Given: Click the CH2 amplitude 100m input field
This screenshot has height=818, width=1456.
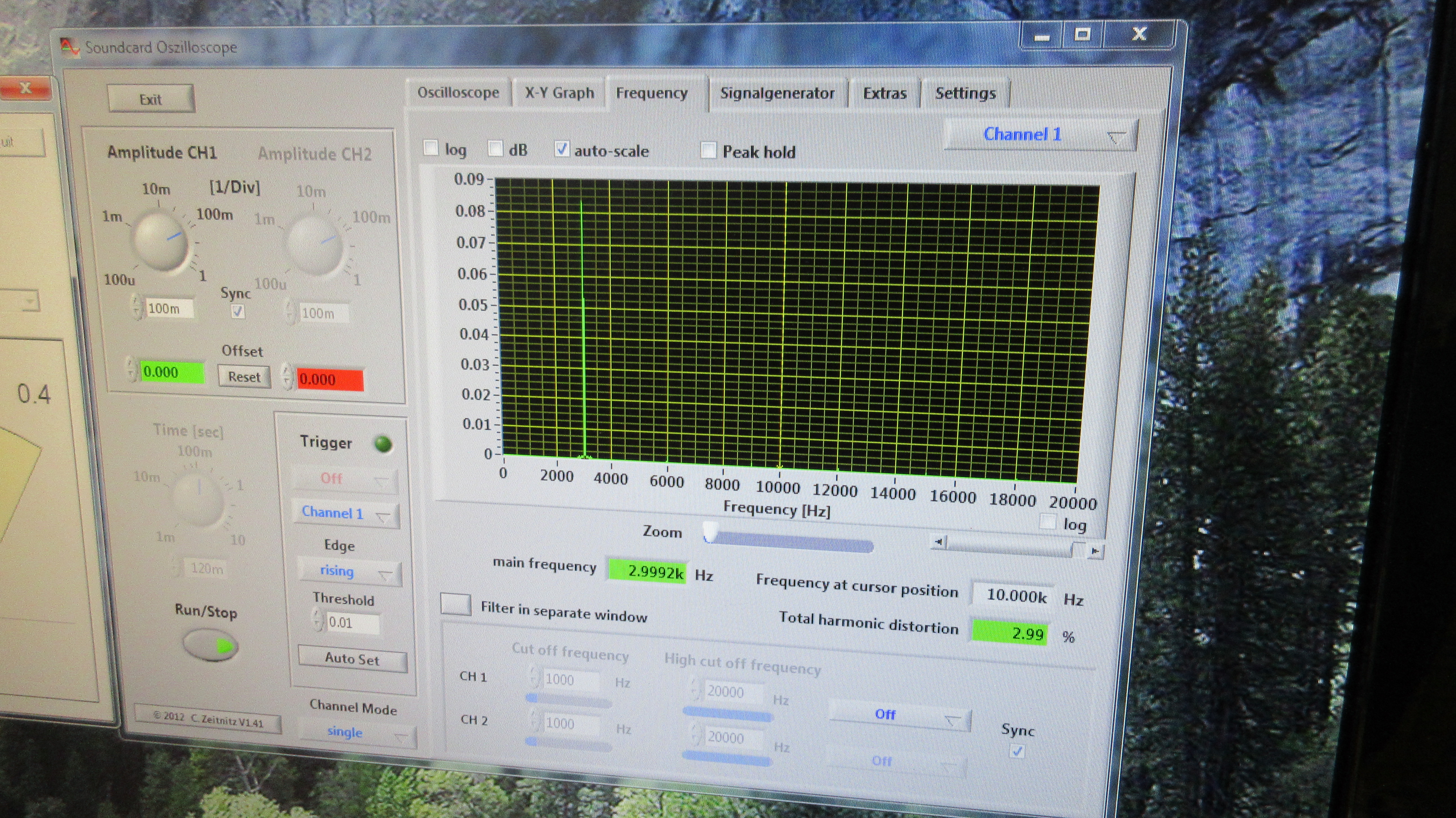Looking at the screenshot, I should coord(323,313).
